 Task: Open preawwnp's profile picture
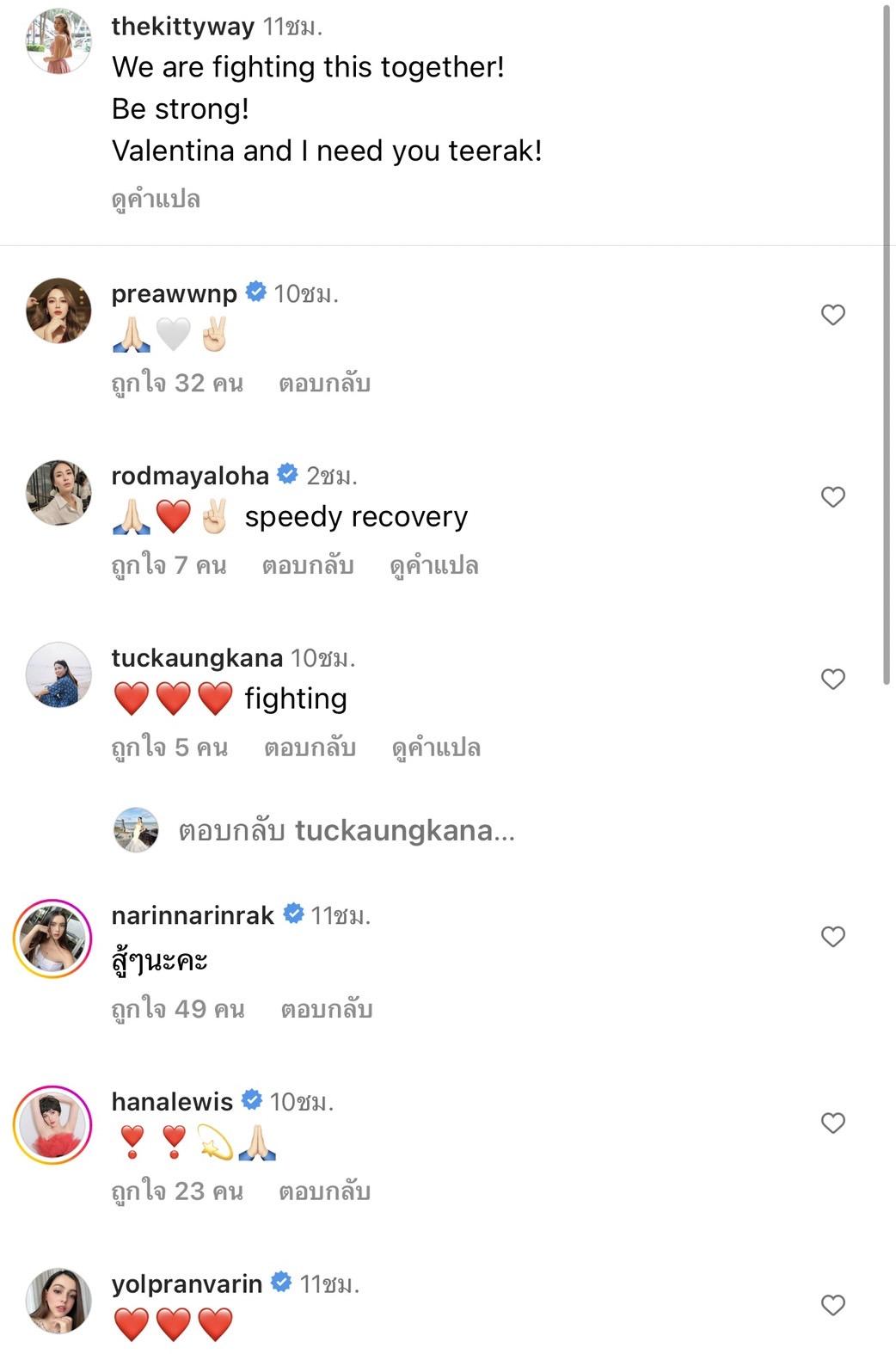[58, 311]
